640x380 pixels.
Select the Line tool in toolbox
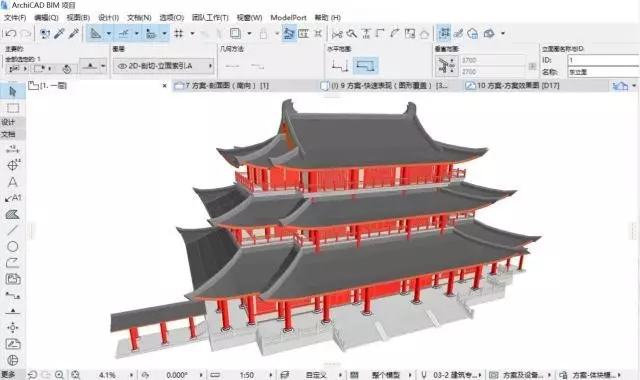13,230
